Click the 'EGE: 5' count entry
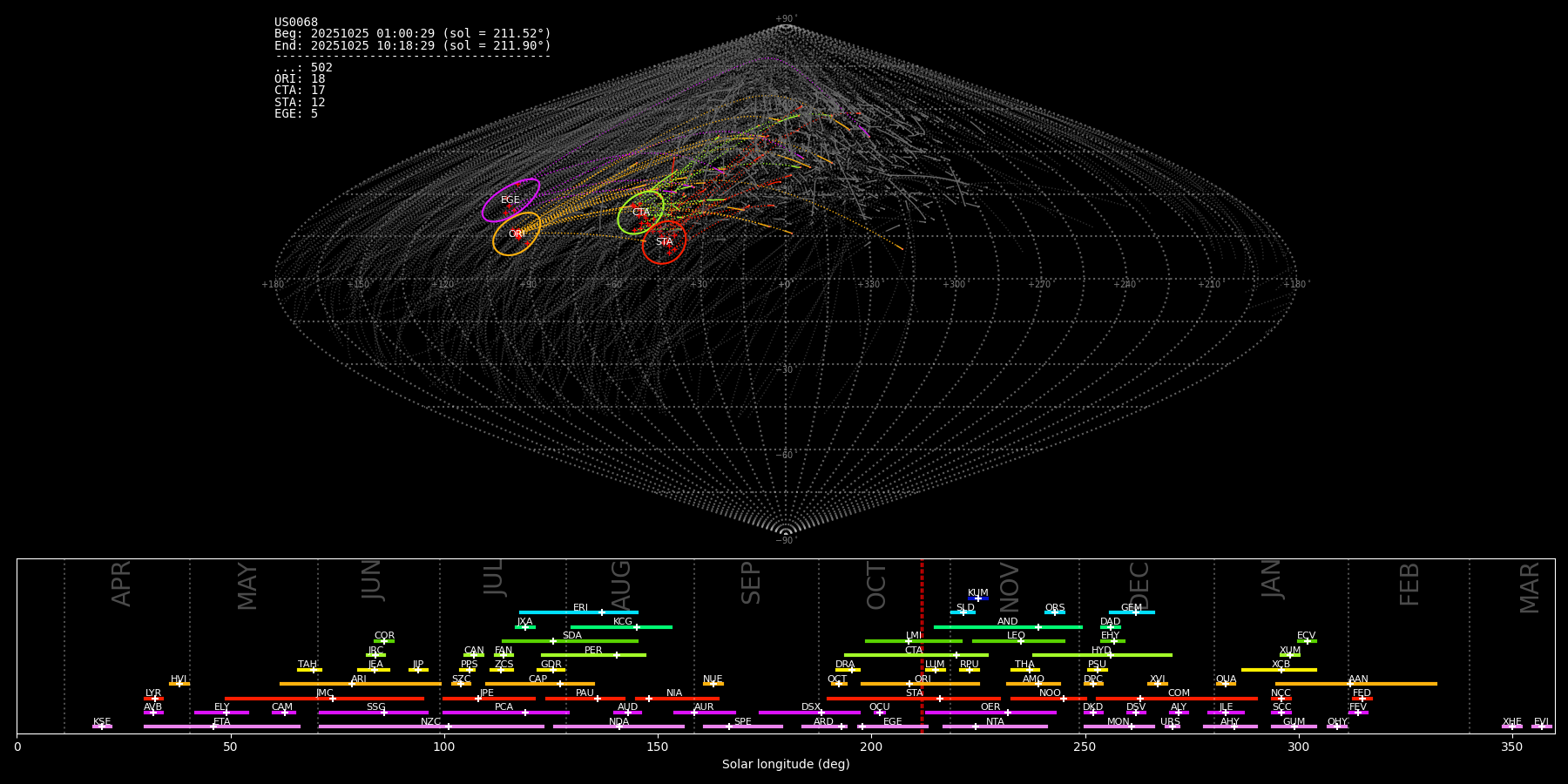Screen dimensions: 1568x784 pyautogui.click(x=296, y=114)
